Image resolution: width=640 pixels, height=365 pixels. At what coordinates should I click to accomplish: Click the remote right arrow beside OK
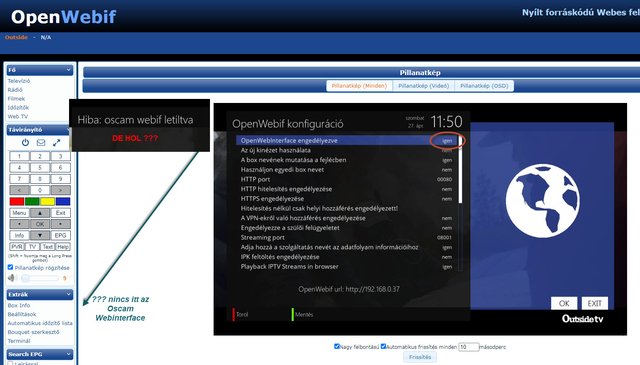point(60,224)
